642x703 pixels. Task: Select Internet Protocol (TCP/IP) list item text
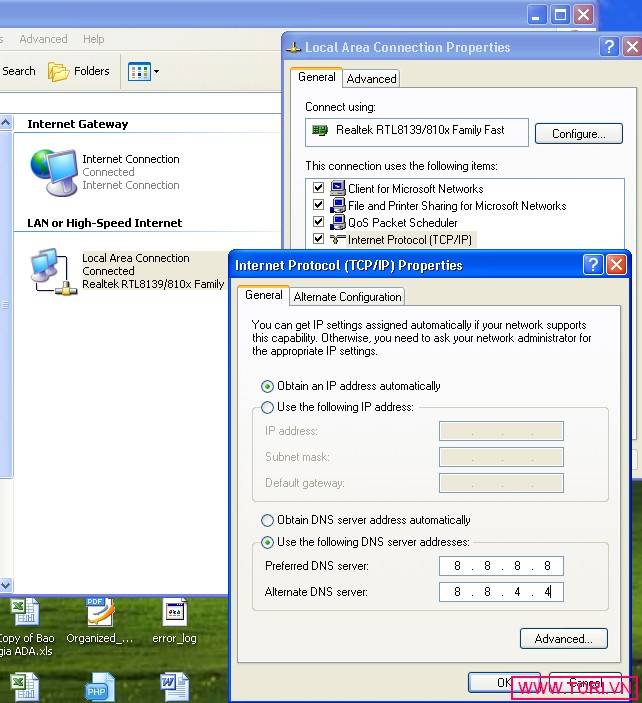410,240
